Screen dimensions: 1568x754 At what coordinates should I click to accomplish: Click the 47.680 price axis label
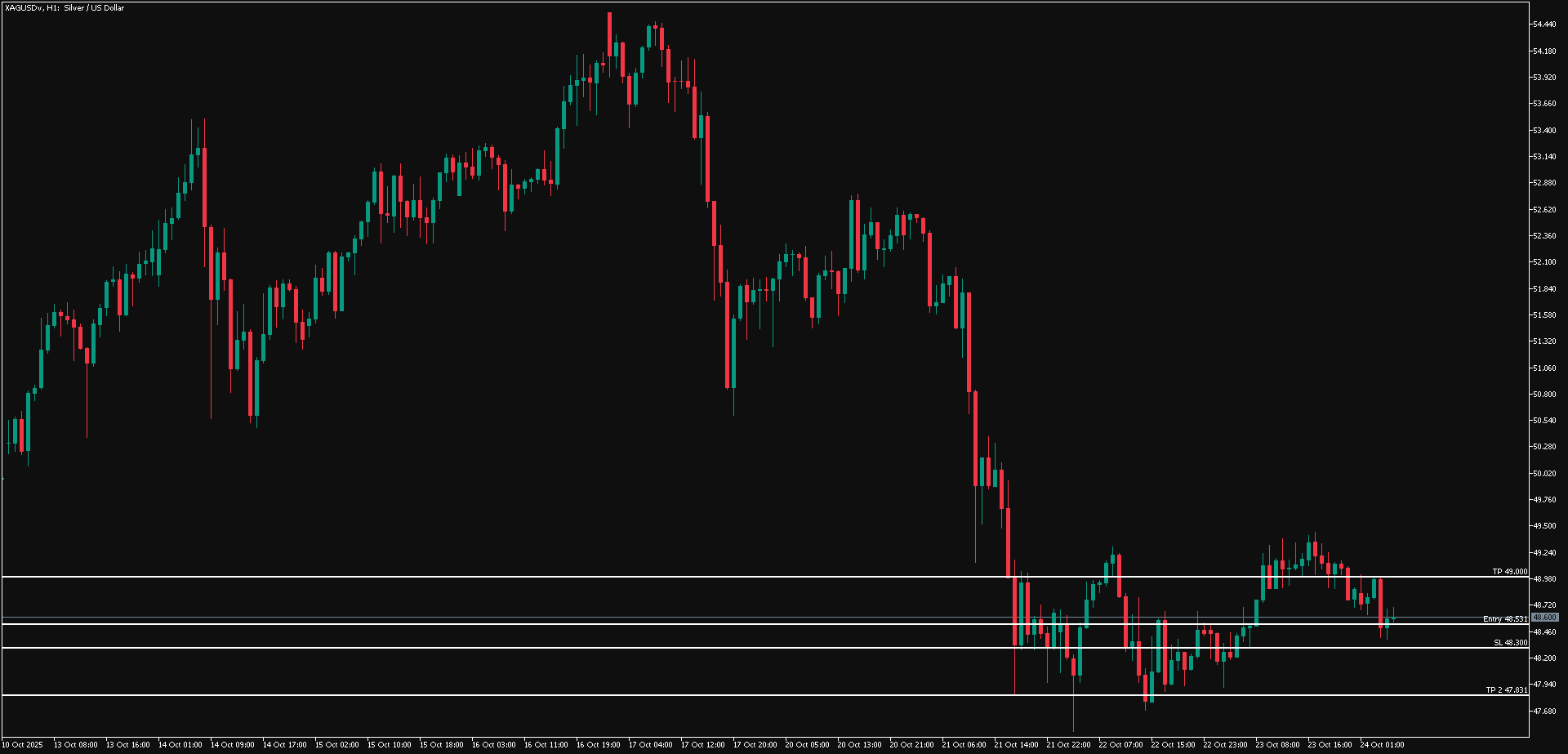[x=1543, y=711]
